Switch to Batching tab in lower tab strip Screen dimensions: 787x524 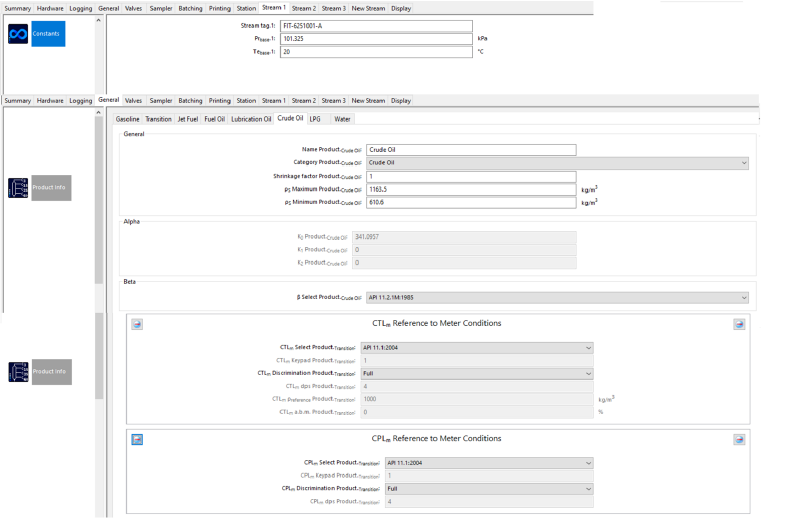pyautogui.click(x=190, y=101)
